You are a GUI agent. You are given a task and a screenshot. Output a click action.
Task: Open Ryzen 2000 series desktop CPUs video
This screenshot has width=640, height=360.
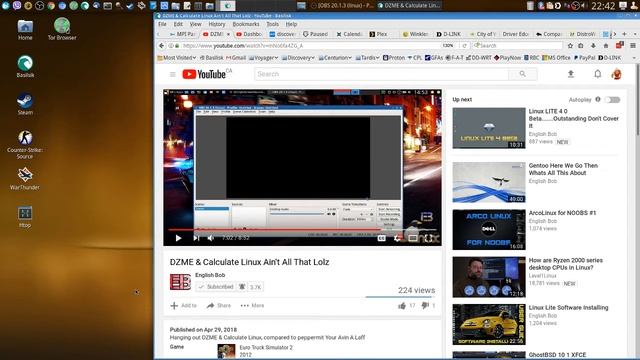(x=565, y=264)
